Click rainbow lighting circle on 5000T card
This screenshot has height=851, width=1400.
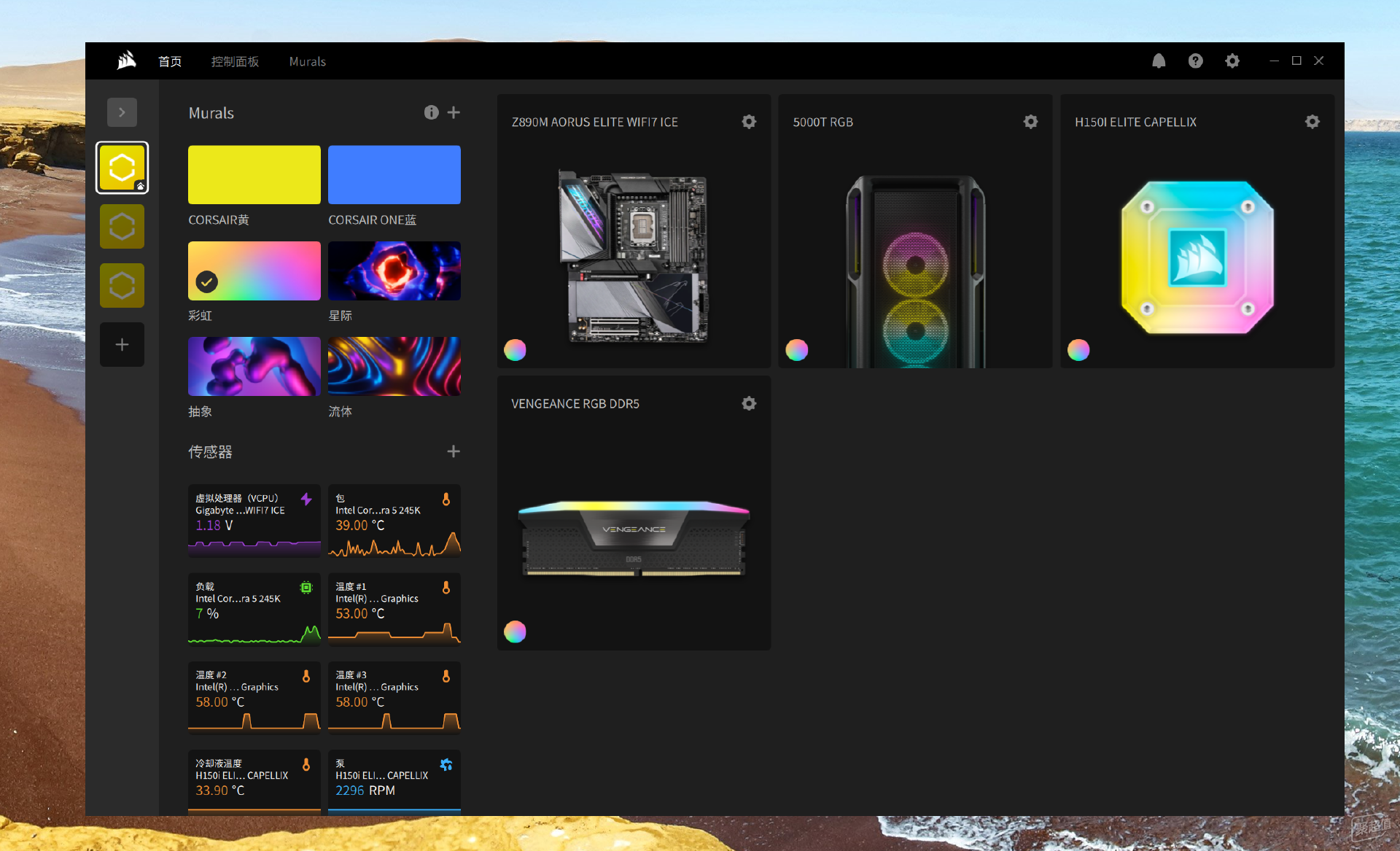click(796, 350)
